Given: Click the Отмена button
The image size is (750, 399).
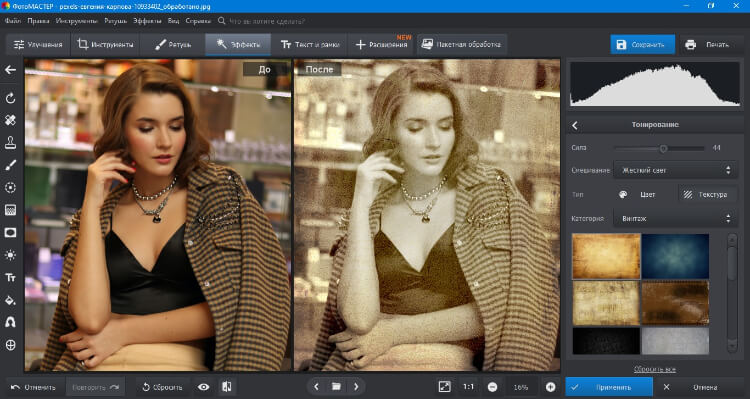Looking at the screenshot, I should (x=698, y=387).
